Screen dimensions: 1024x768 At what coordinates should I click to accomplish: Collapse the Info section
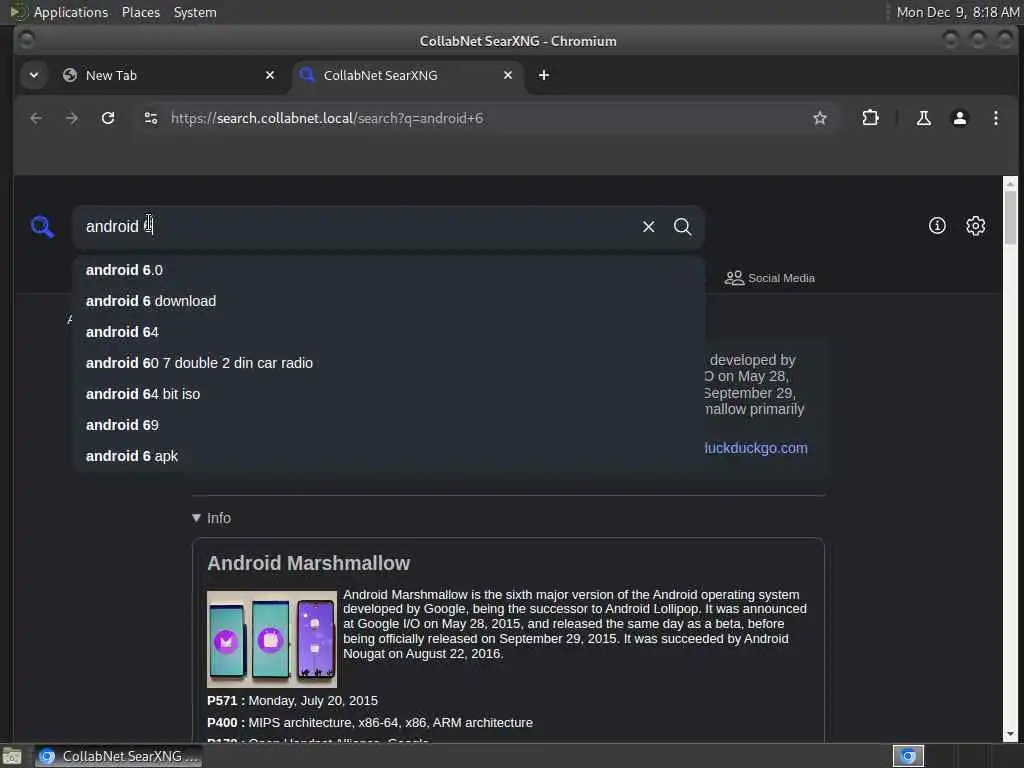click(211, 518)
